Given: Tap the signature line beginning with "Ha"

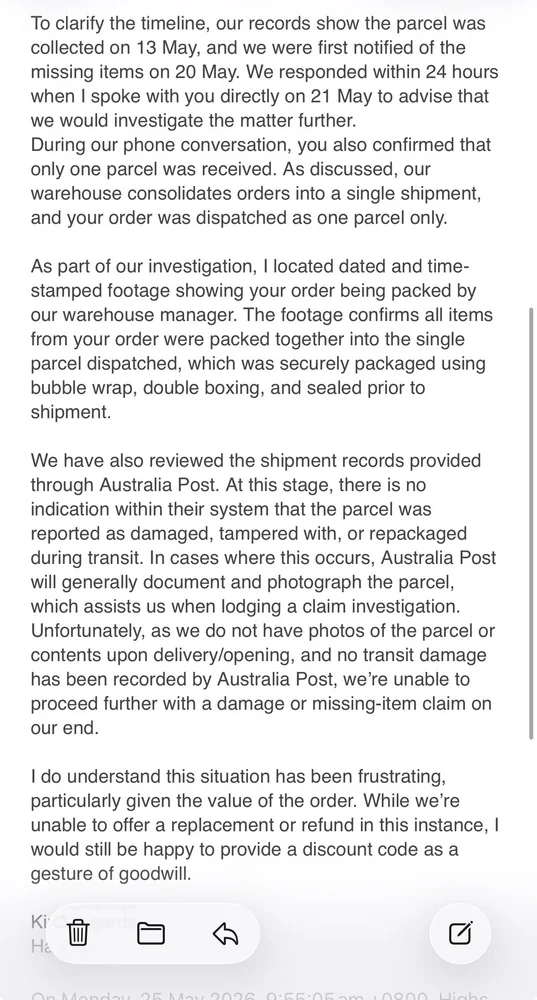Looking at the screenshot, I should 38,946.
